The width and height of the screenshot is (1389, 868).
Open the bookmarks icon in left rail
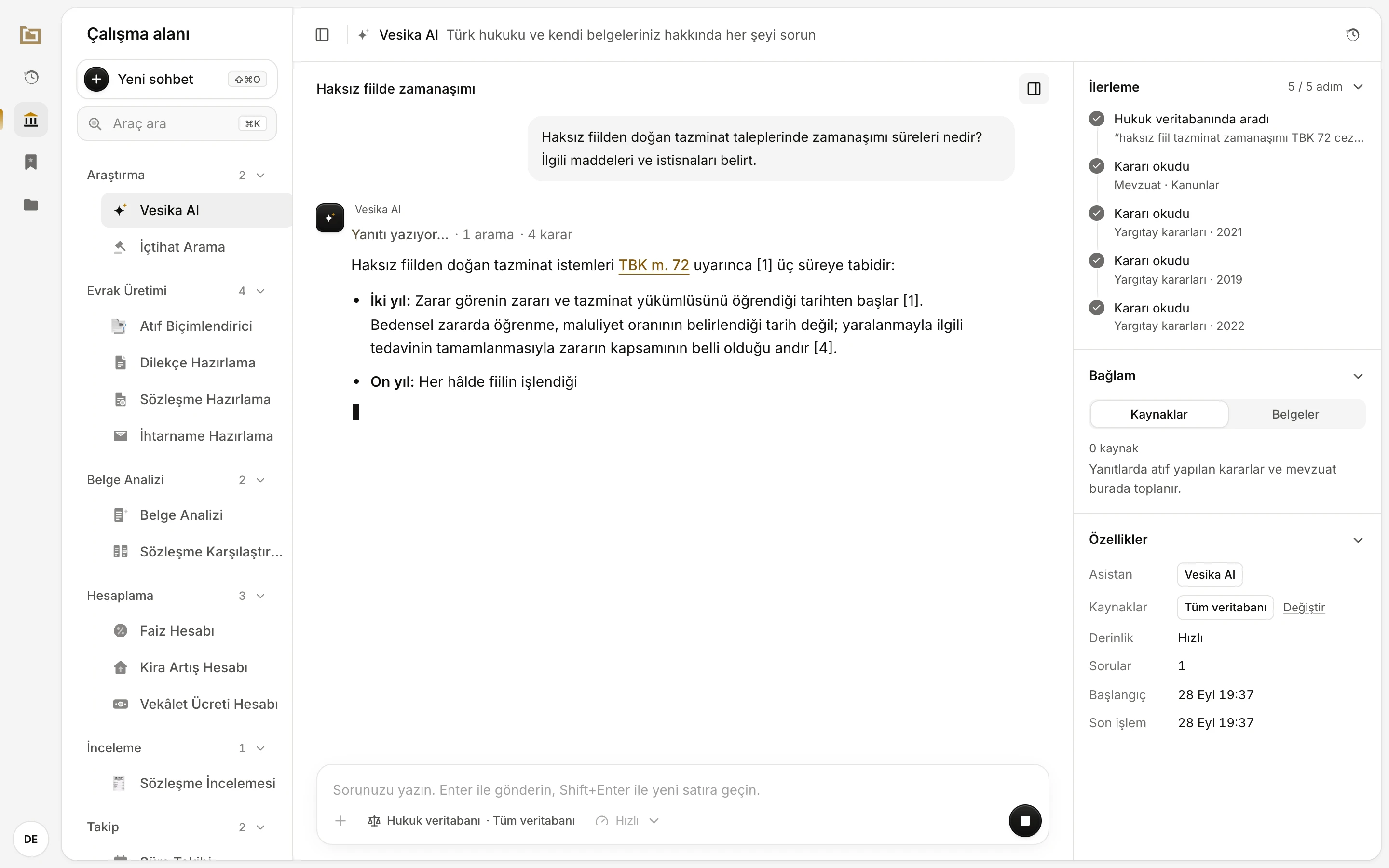(x=31, y=162)
